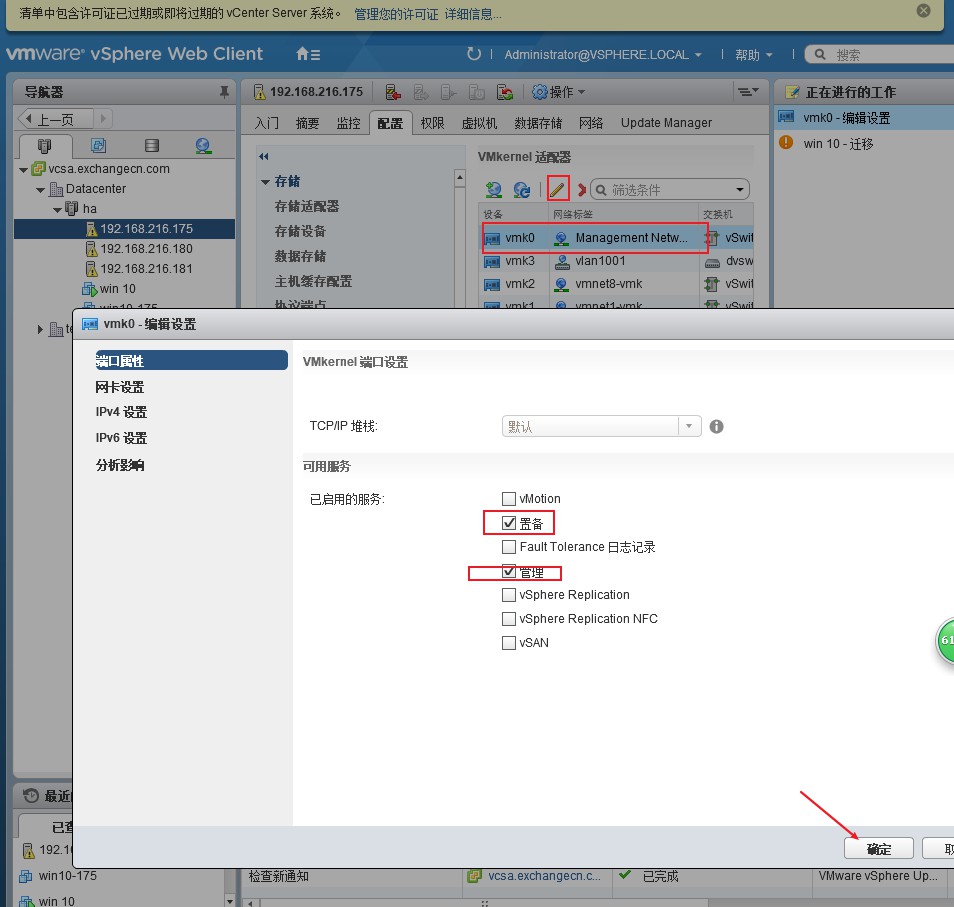Click the home menu icon in header
The width and height of the screenshot is (954, 907).
point(308,54)
